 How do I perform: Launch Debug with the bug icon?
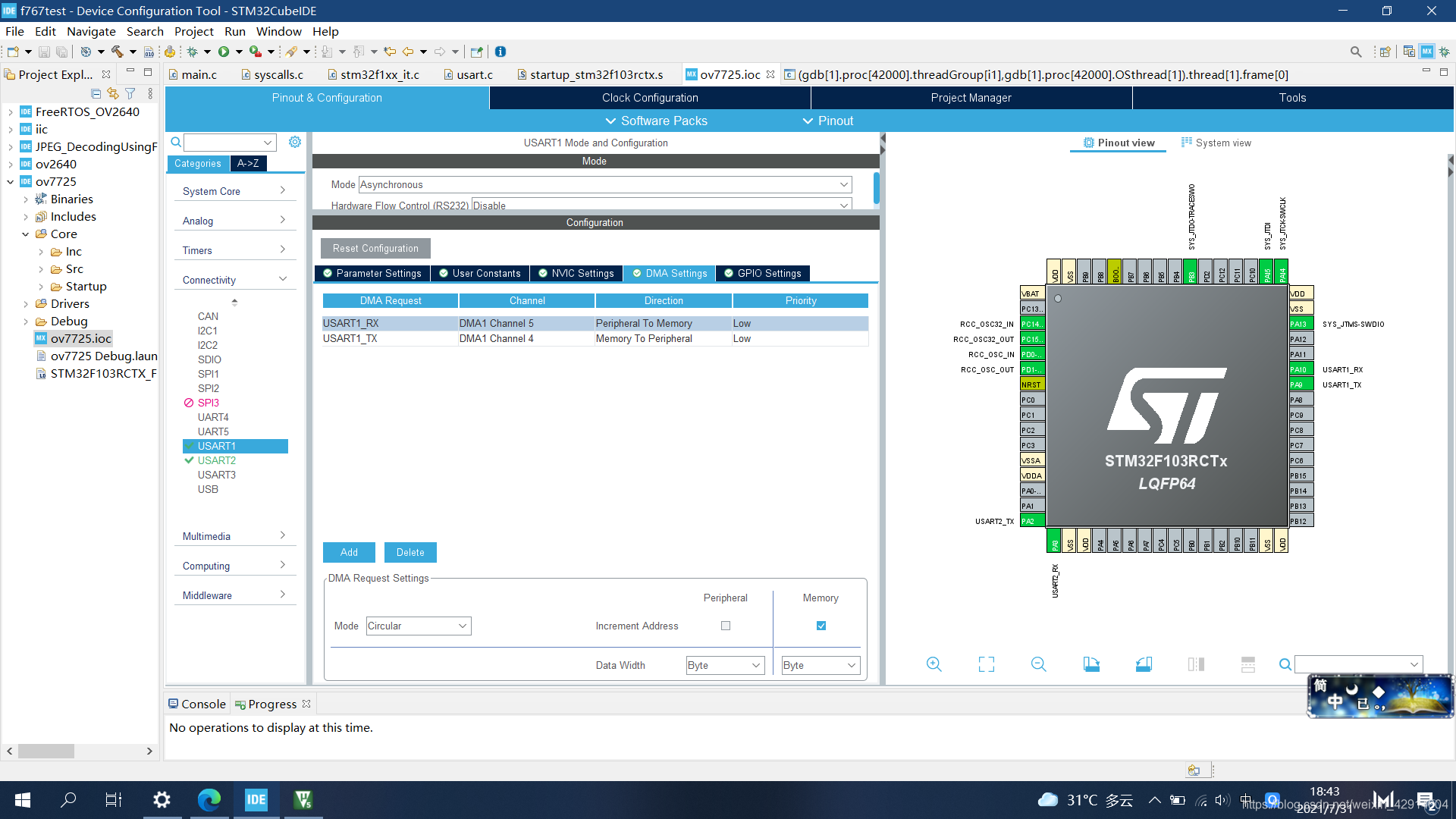(193, 52)
